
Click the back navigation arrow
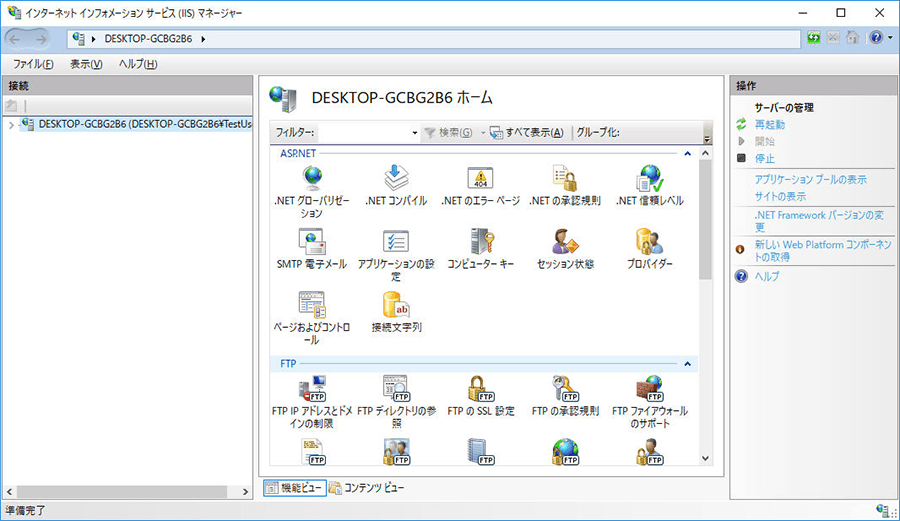coord(15,39)
